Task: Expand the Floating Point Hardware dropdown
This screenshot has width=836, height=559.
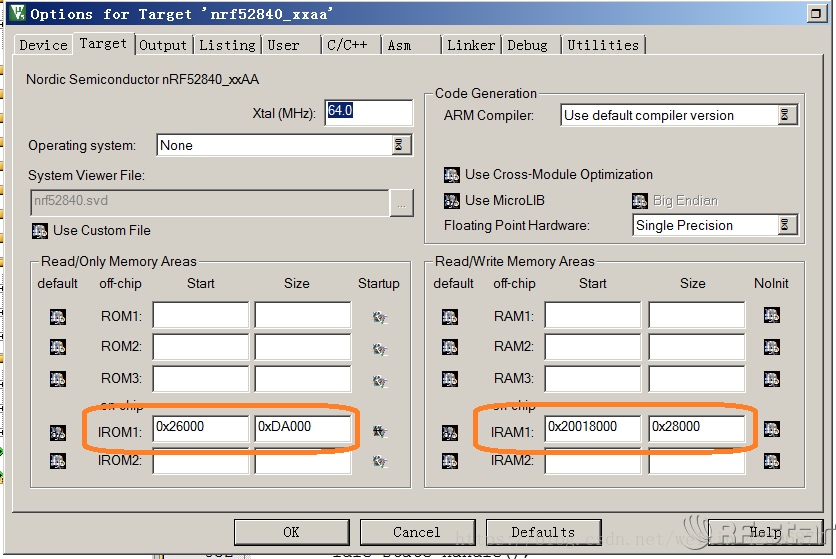Action: (788, 226)
